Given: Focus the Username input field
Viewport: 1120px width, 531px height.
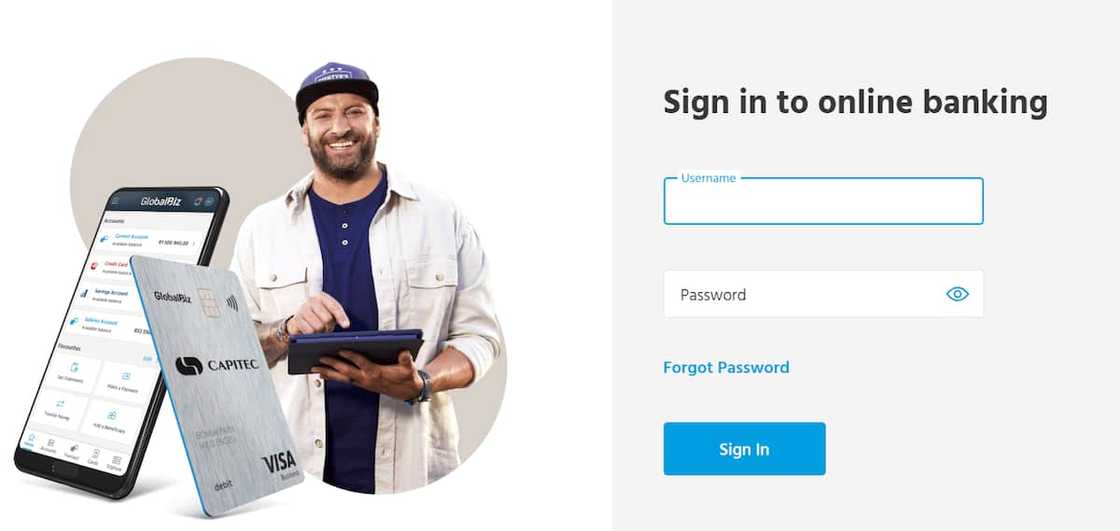Looking at the screenshot, I should [x=823, y=201].
